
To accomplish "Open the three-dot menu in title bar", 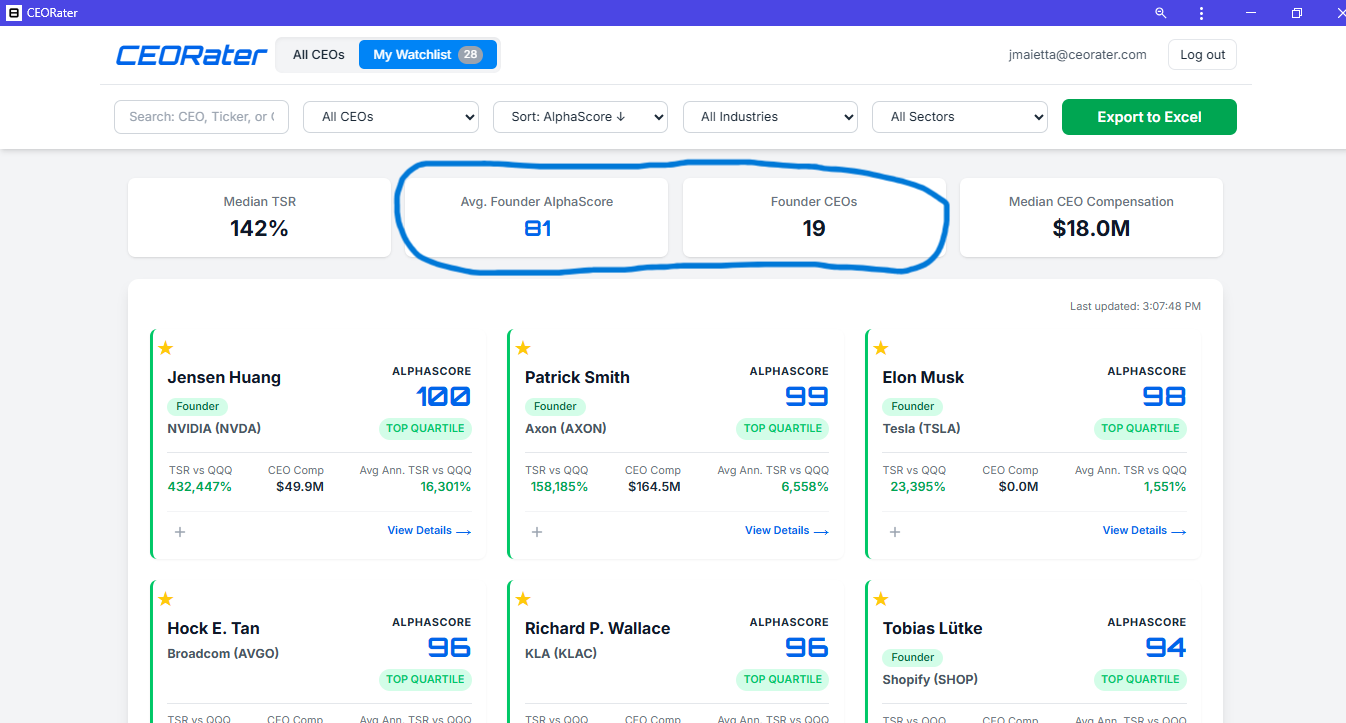I will point(1201,13).
